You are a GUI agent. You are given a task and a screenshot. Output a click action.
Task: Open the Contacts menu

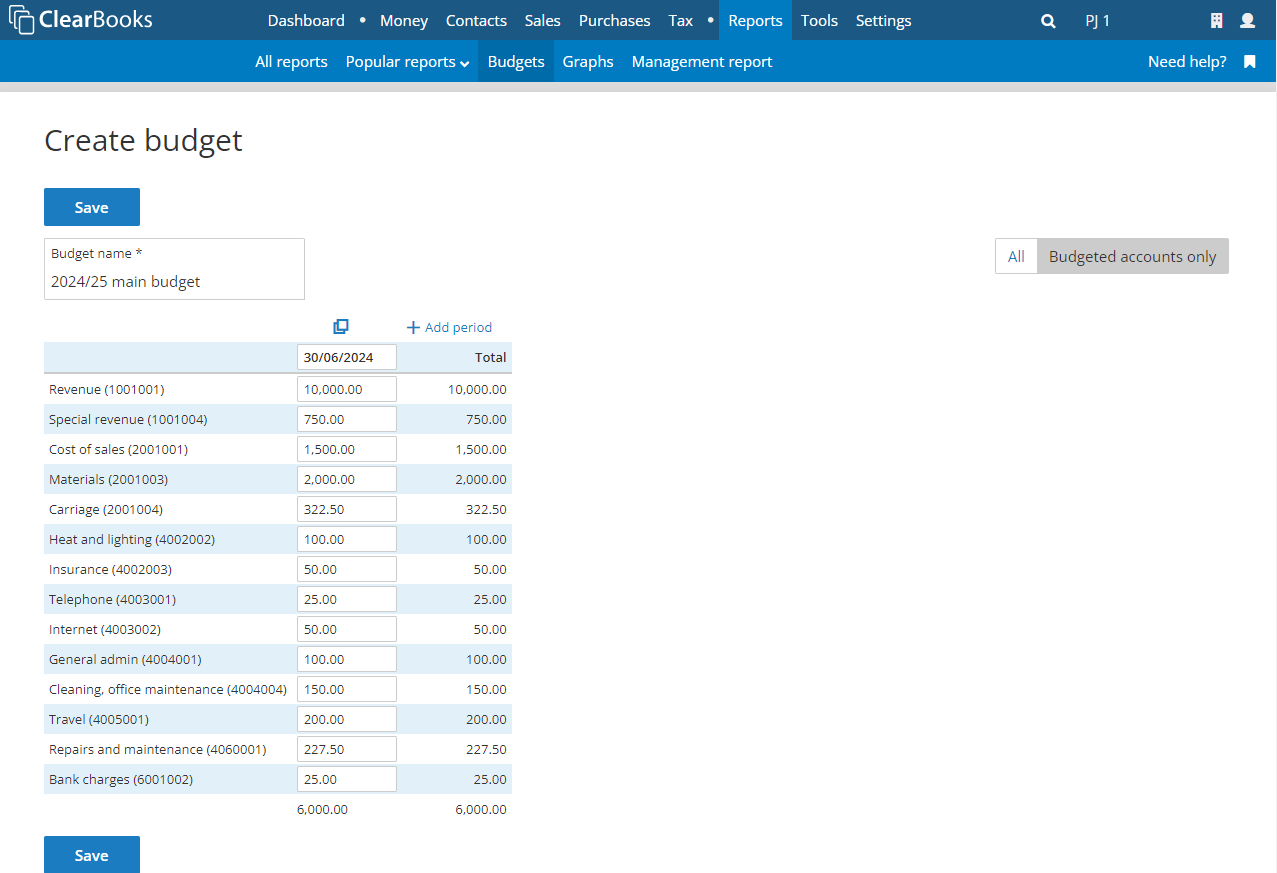pos(476,20)
